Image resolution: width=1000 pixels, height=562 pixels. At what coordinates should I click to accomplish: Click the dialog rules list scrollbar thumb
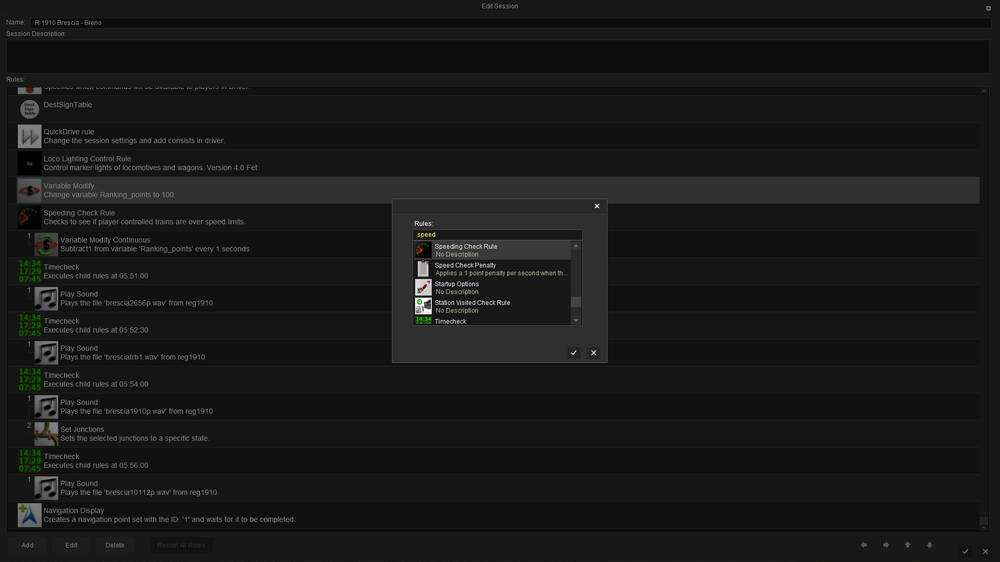[x=576, y=302]
